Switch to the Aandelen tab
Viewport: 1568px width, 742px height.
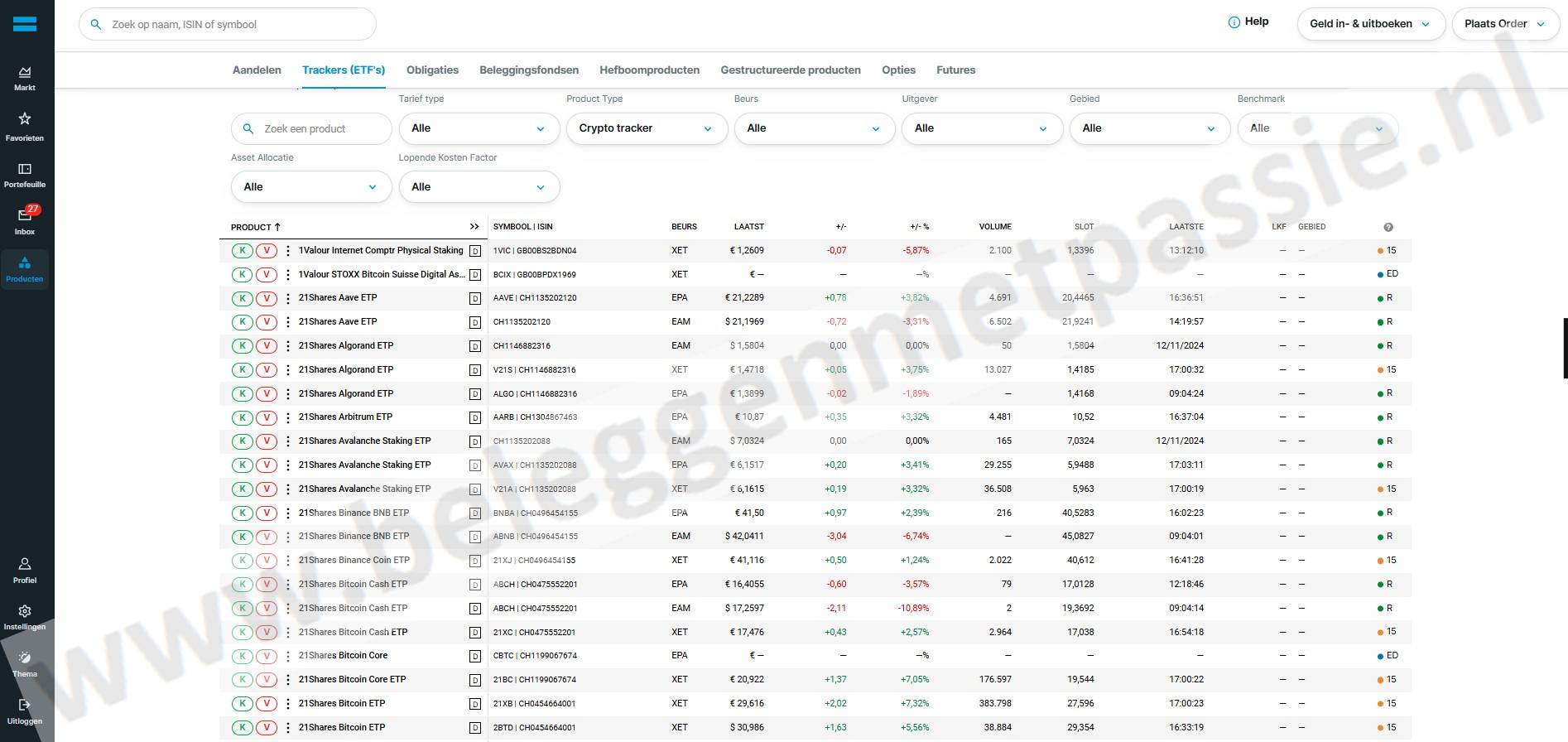[x=257, y=70]
